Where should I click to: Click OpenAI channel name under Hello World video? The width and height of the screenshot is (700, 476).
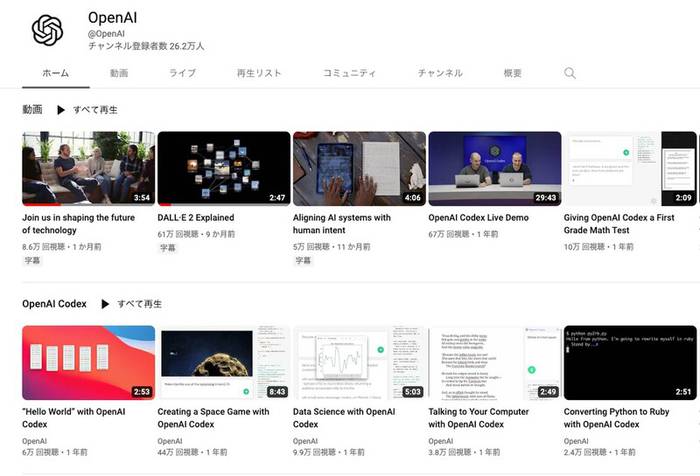click(34, 441)
